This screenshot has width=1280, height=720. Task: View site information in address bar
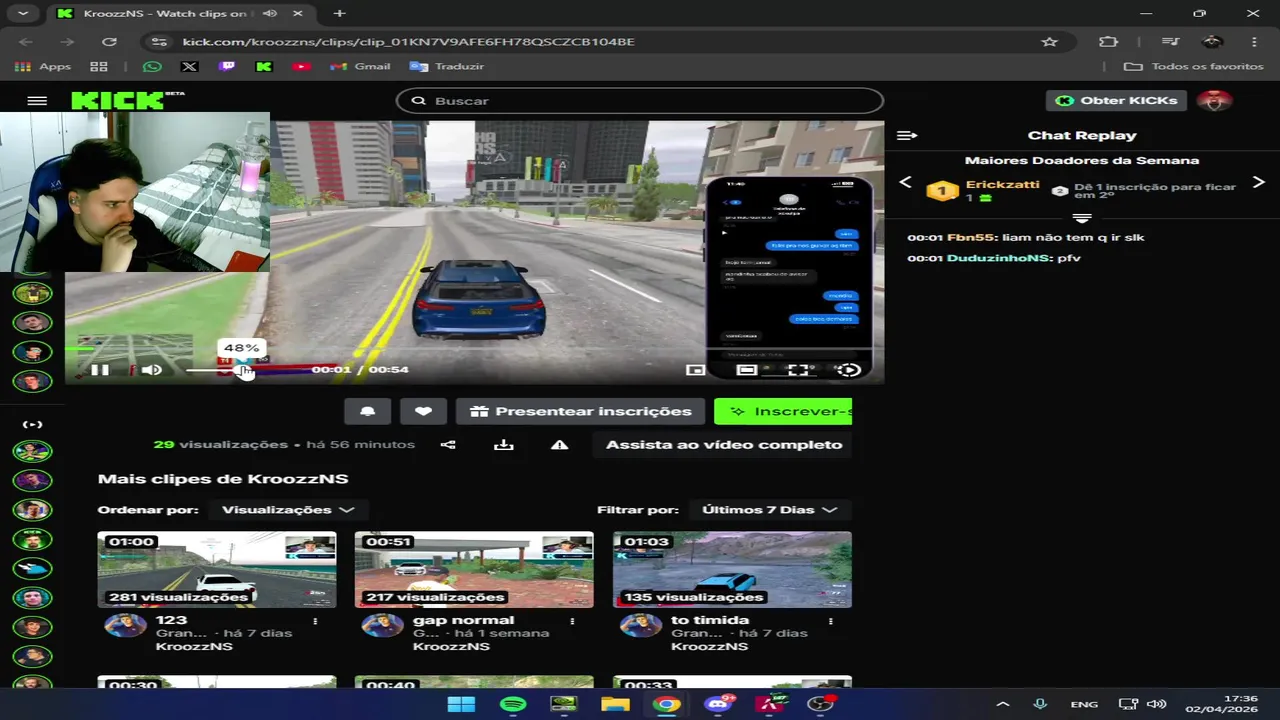(157, 42)
